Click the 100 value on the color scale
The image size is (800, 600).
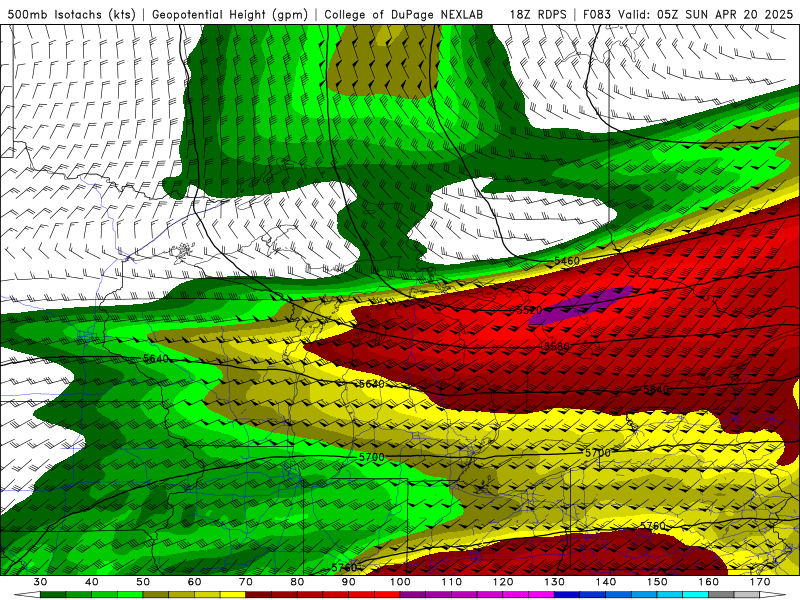point(400,582)
